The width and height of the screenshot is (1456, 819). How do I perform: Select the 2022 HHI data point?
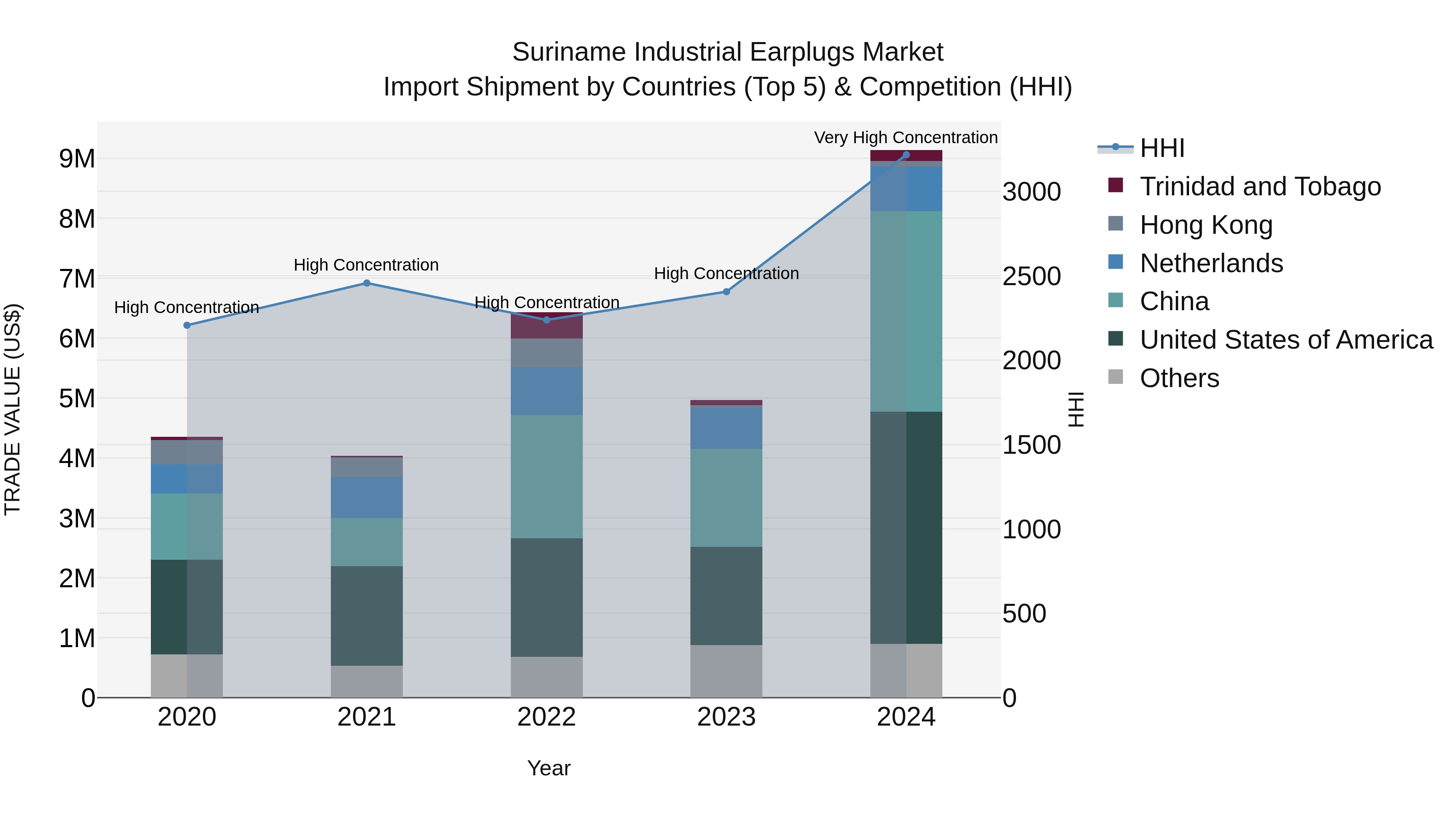(x=546, y=320)
